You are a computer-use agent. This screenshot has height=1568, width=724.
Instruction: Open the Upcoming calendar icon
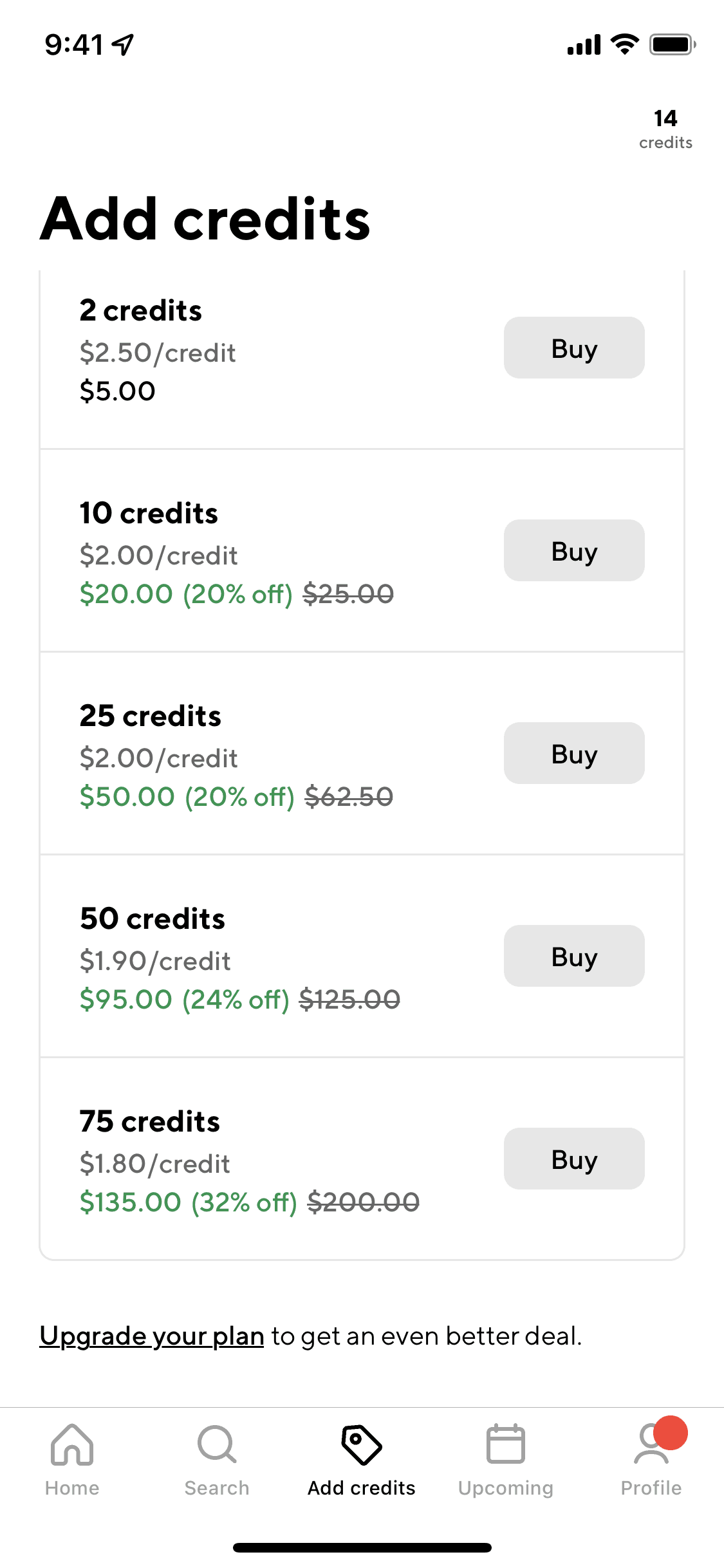[x=506, y=1444]
